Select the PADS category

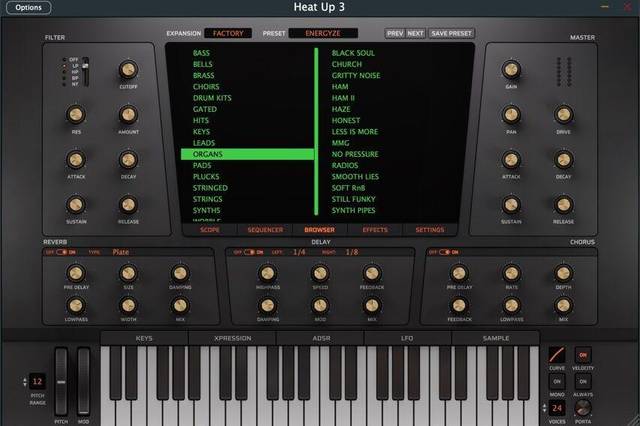[202, 165]
